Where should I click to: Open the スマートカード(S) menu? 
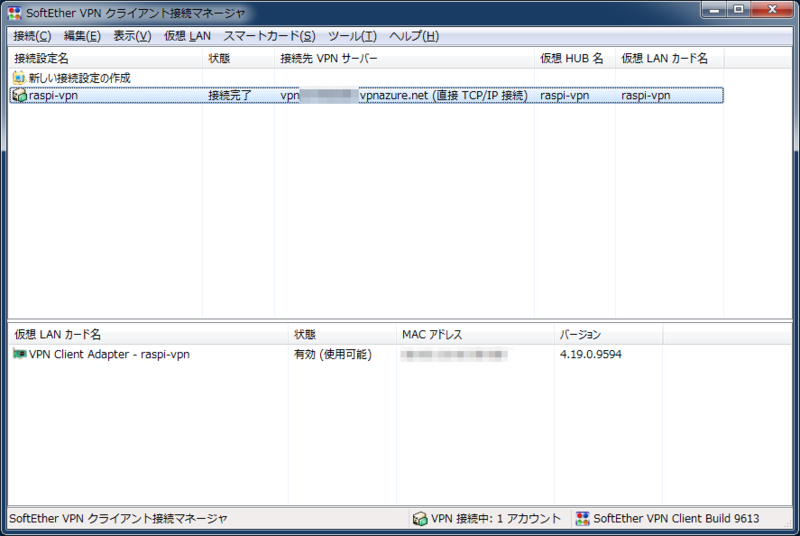pos(269,36)
